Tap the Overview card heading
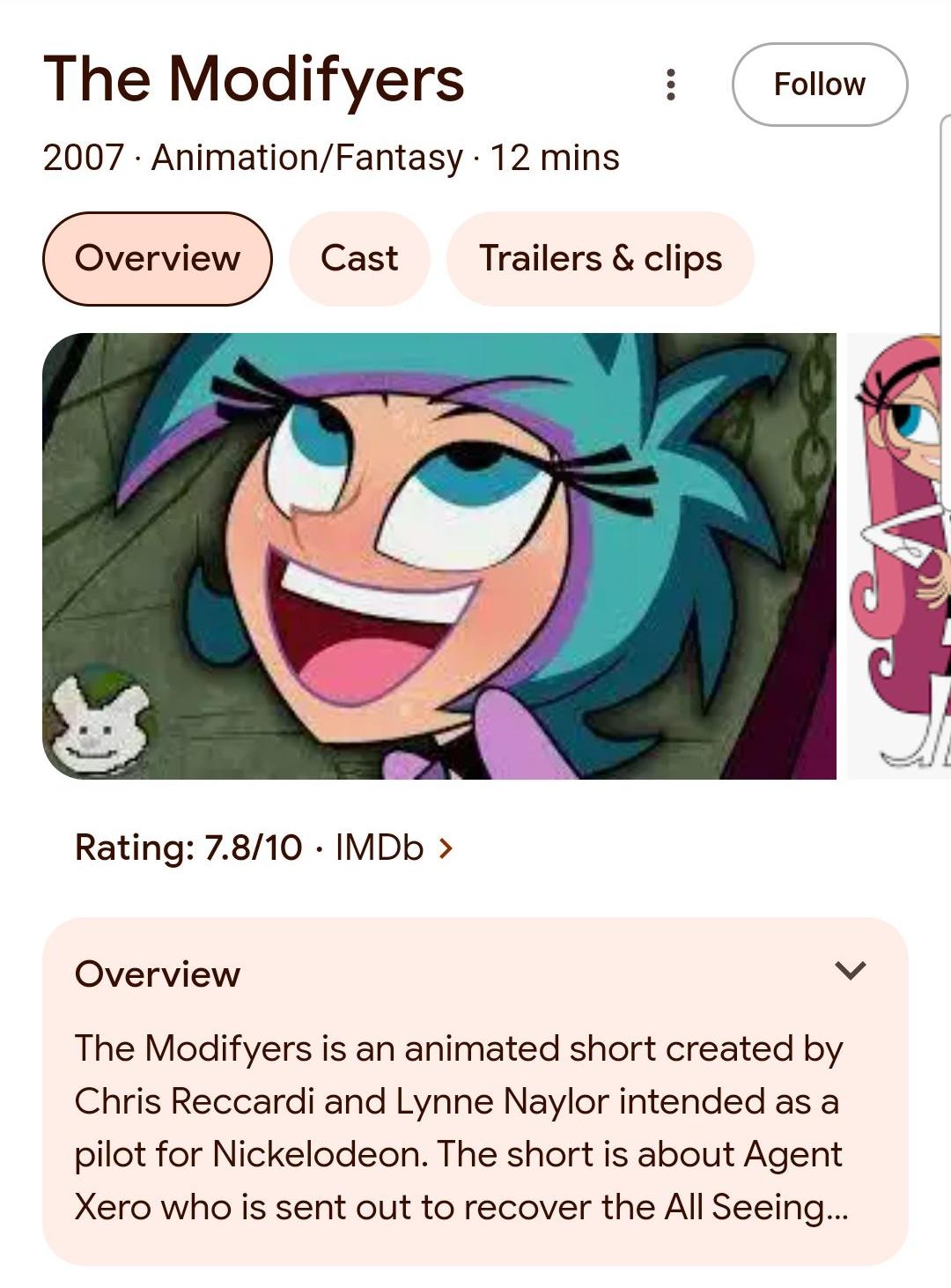951x1288 pixels. pyautogui.click(x=158, y=974)
